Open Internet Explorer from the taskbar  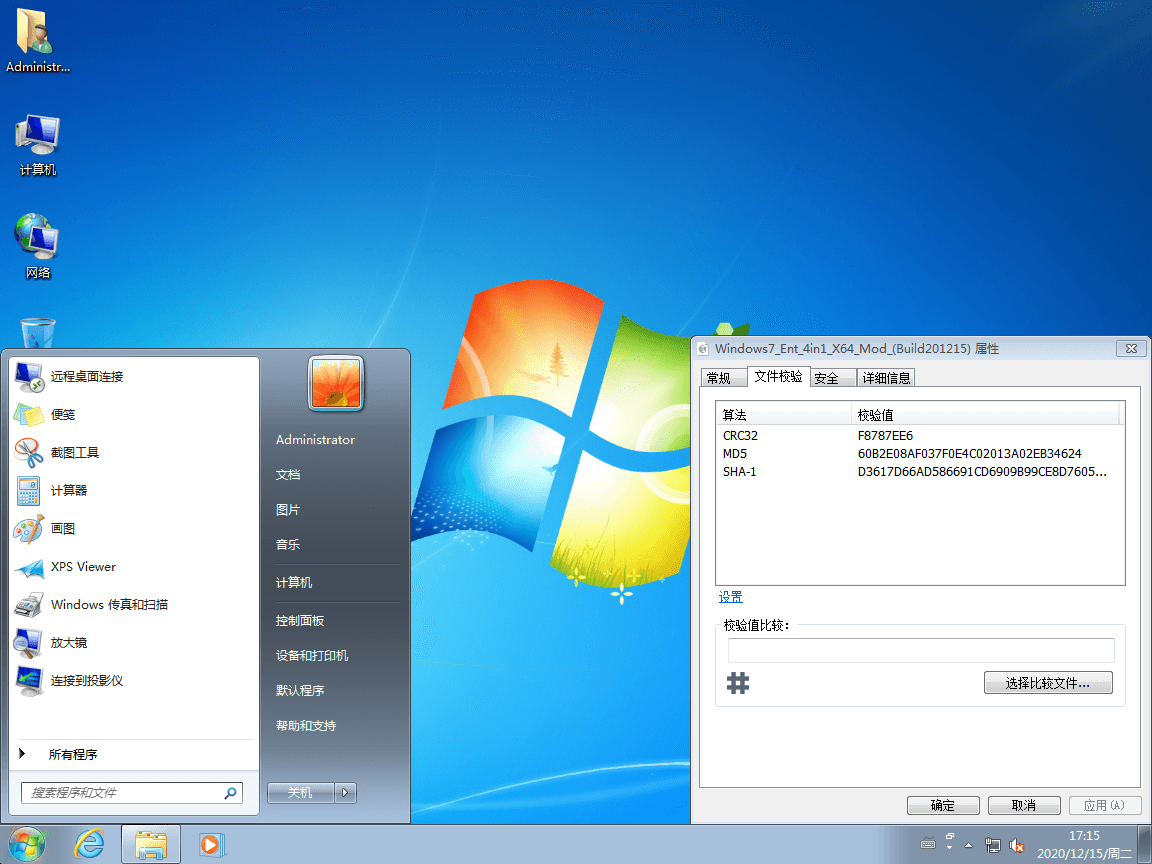pos(89,844)
